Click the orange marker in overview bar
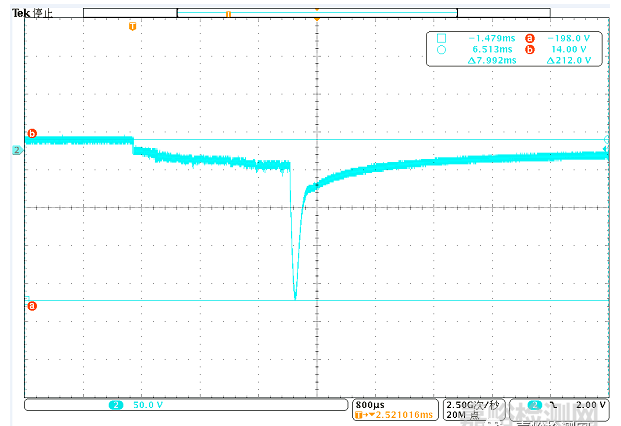This screenshot has height=426, width=621. point(228,14)
